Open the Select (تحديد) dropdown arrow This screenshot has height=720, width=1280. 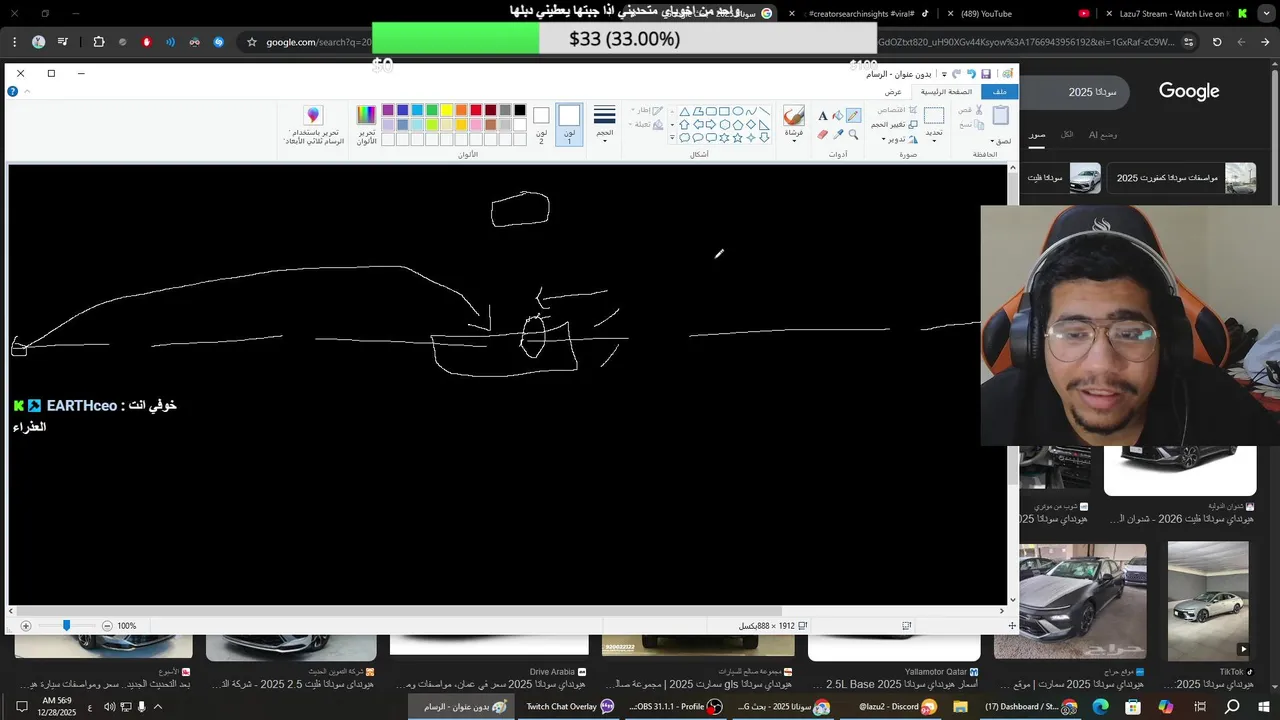coord(934,141)
